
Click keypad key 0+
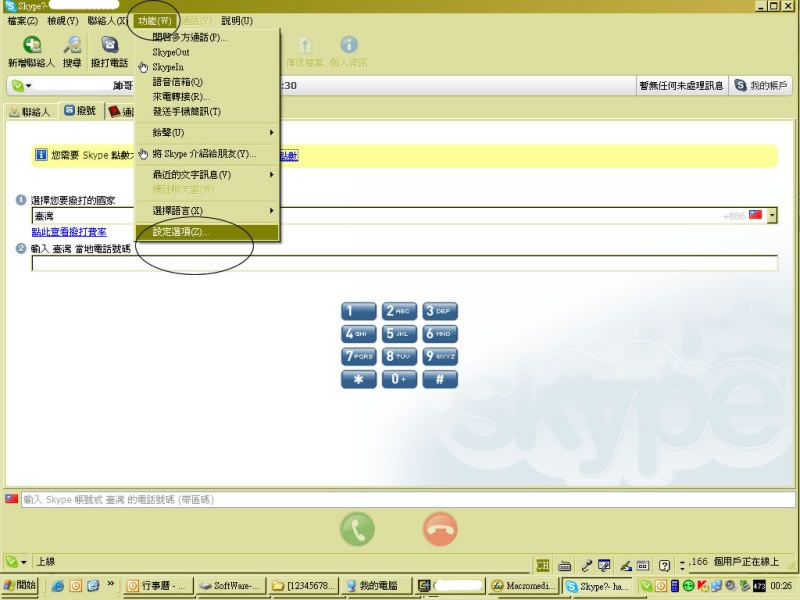(399, 379)
